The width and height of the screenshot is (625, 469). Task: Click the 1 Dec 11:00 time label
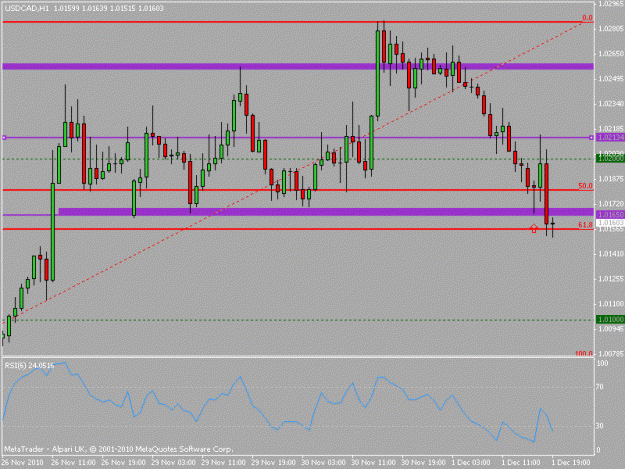521,463
